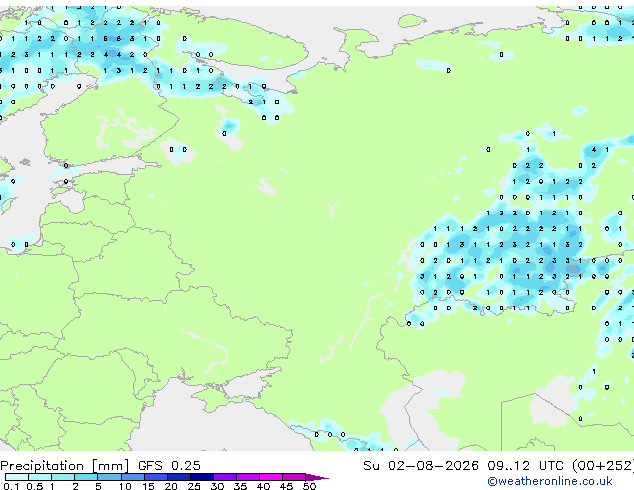Screen dimensions: 634x490
Task: Select legend swatch between 25 and 30
Action: point(202,477)
